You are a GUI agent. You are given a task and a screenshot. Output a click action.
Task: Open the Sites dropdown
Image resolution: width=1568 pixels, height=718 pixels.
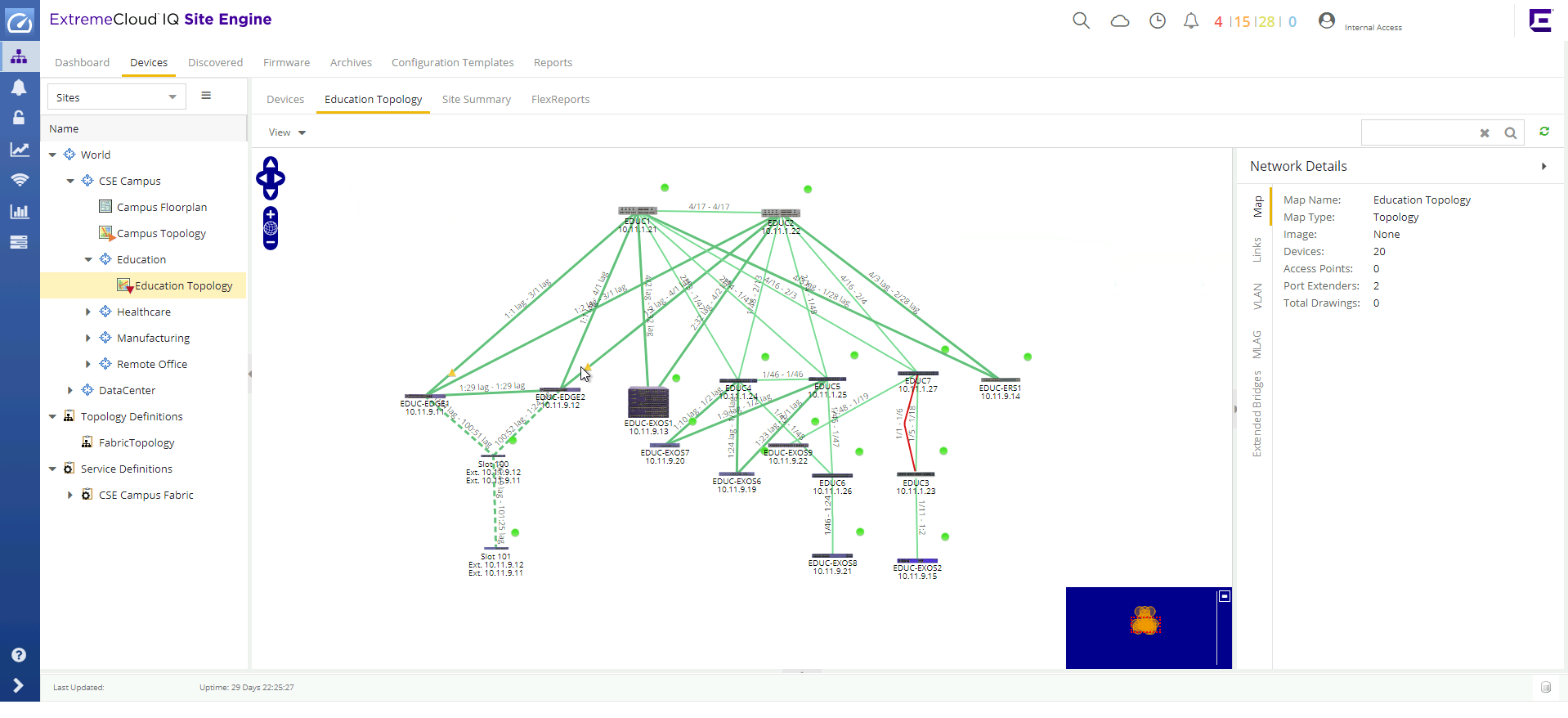pos(116,97)
